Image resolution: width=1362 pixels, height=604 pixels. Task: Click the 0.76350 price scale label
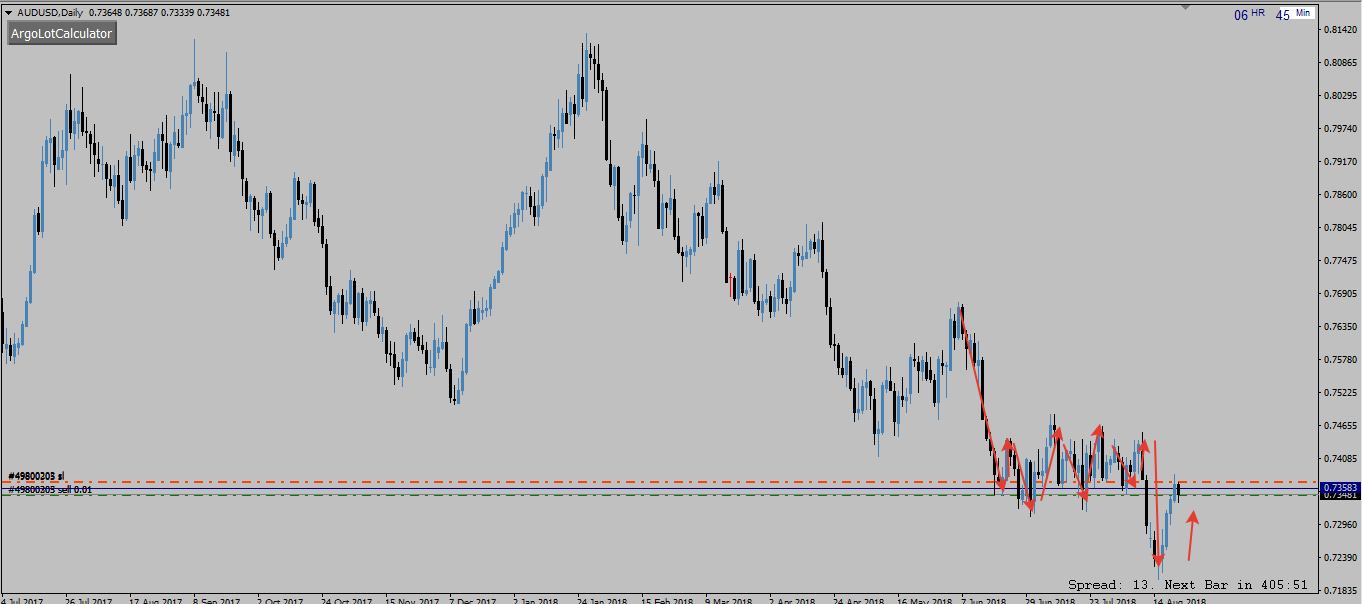(x=1340, y=327)
